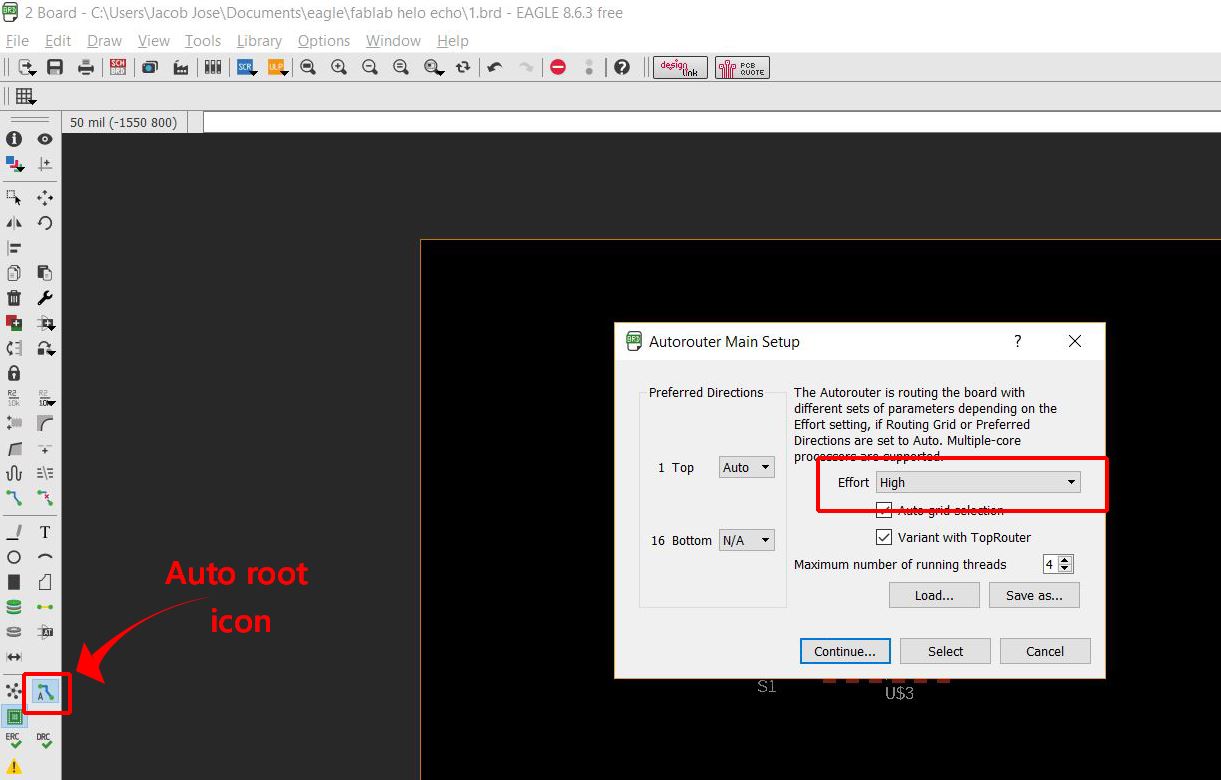Select the Mirror tool
This screenshot has height=780, width=1221.
pyautogui.click(x=14, y=223)
